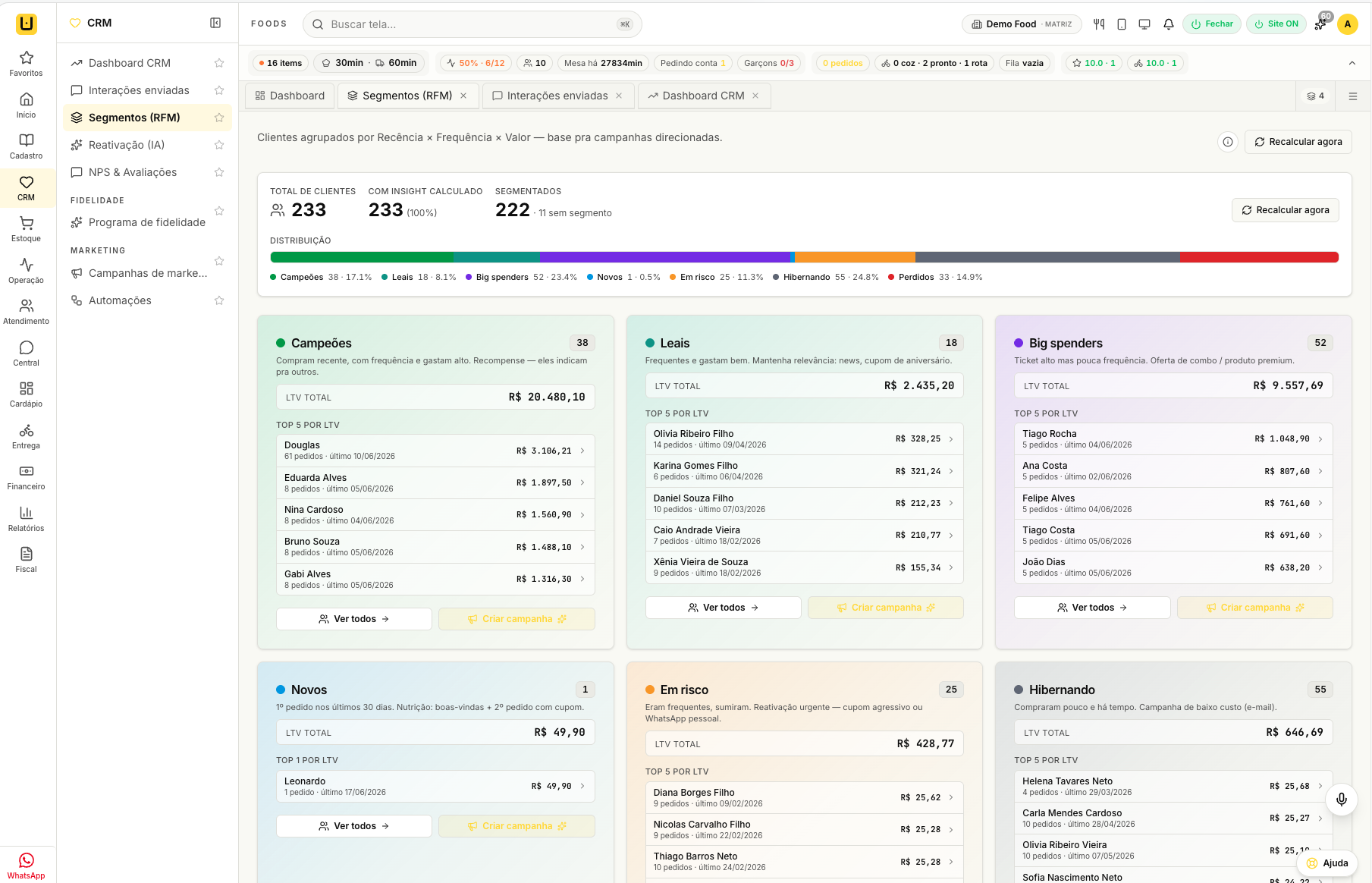Open the user avatar A
This screenshot has height=883, width=1372.
[x=1348, y=24]
